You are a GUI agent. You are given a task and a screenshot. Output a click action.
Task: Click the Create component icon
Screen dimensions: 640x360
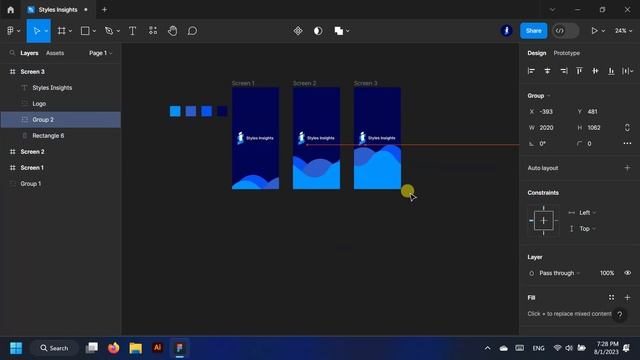point(298,31)
